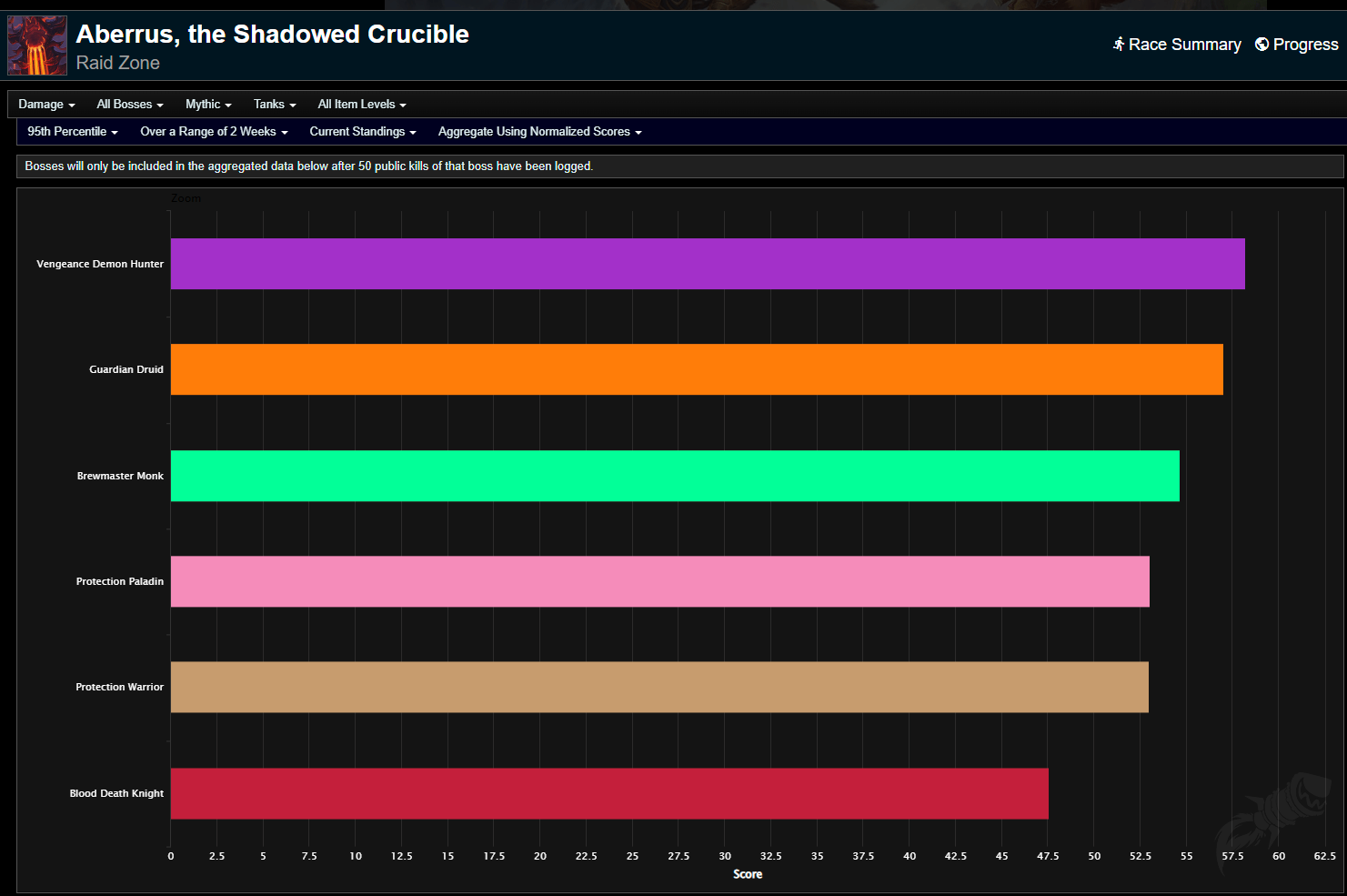Click the 30 tick label on score axis

pos(725,856)
